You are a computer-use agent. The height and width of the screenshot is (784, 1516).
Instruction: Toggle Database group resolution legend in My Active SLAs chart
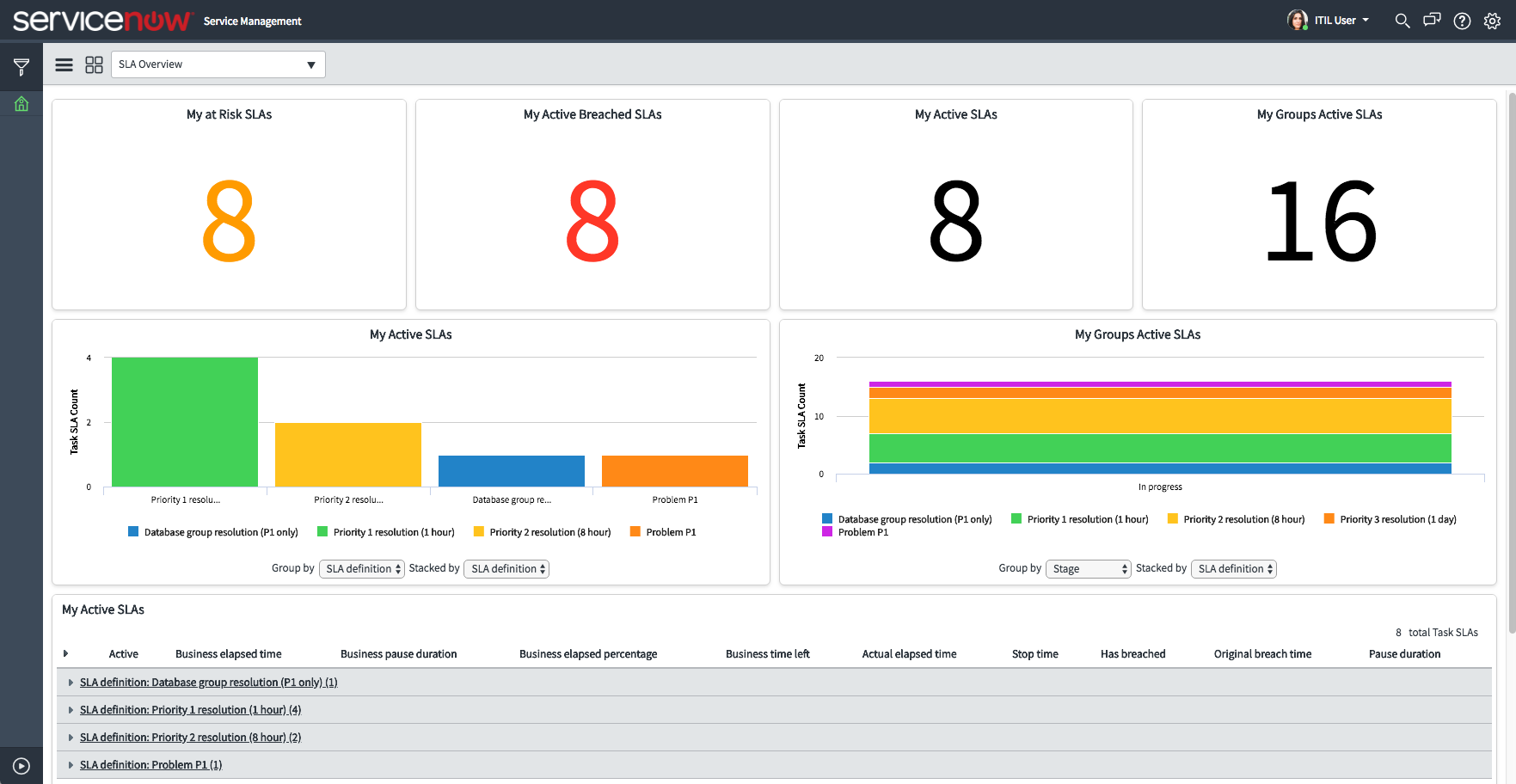click(x=213, y=532)
